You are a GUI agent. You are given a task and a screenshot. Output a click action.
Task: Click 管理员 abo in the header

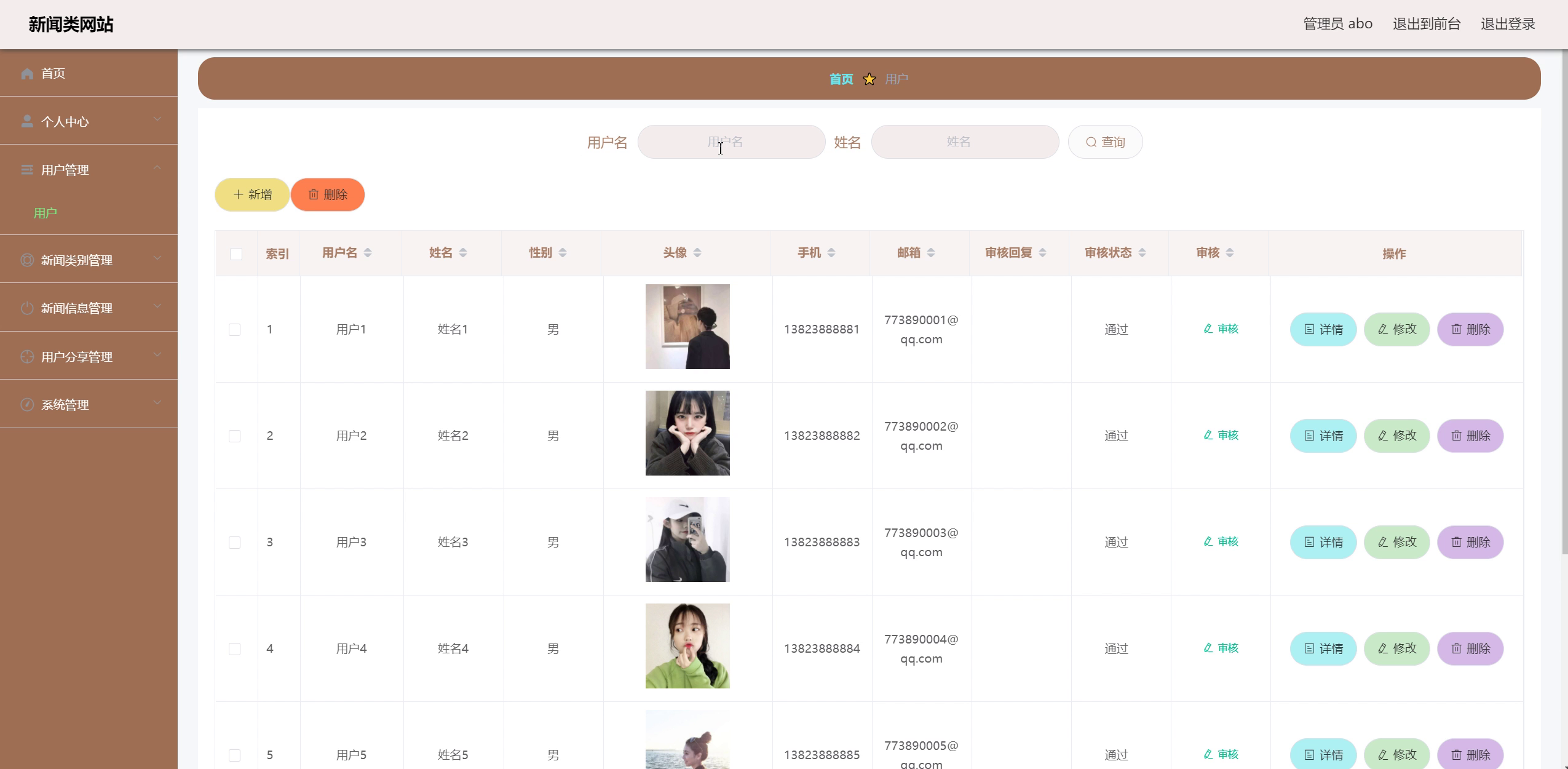1338,24
